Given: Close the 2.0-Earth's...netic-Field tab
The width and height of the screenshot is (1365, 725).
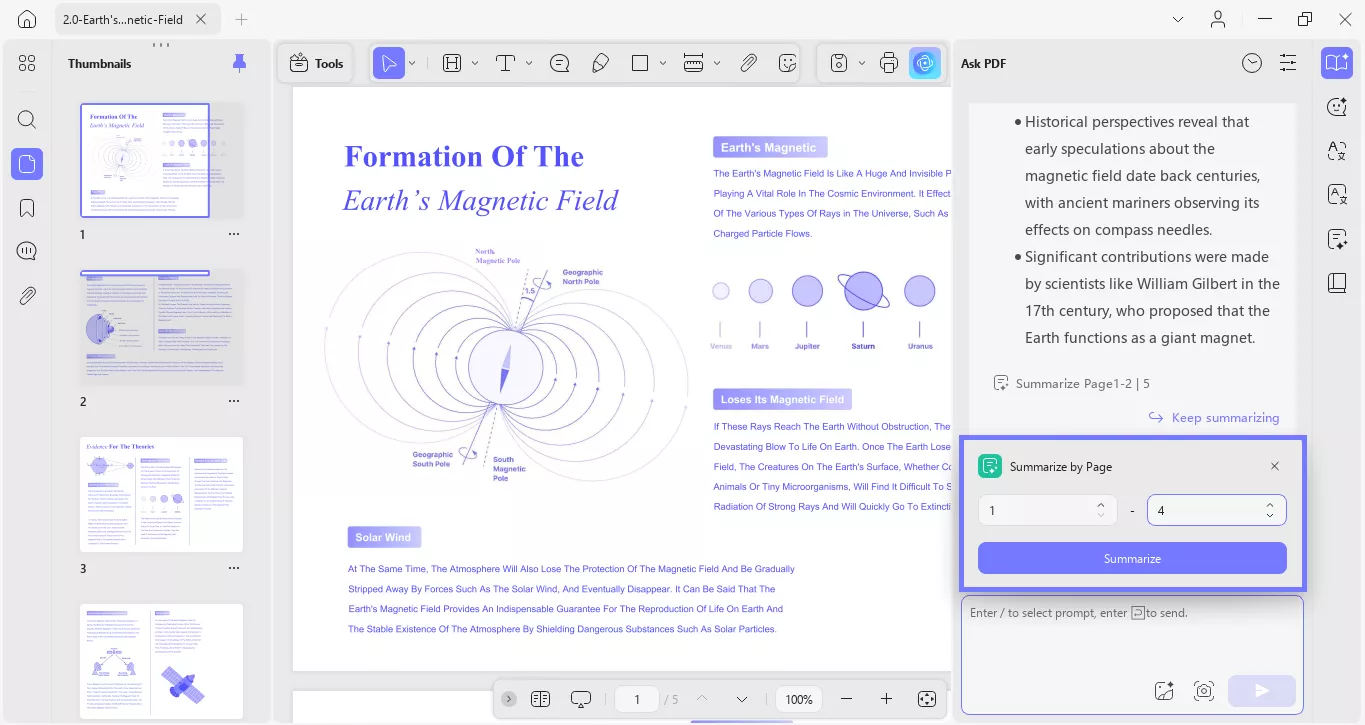Looking at the screenshot, I should coord(201,19).
